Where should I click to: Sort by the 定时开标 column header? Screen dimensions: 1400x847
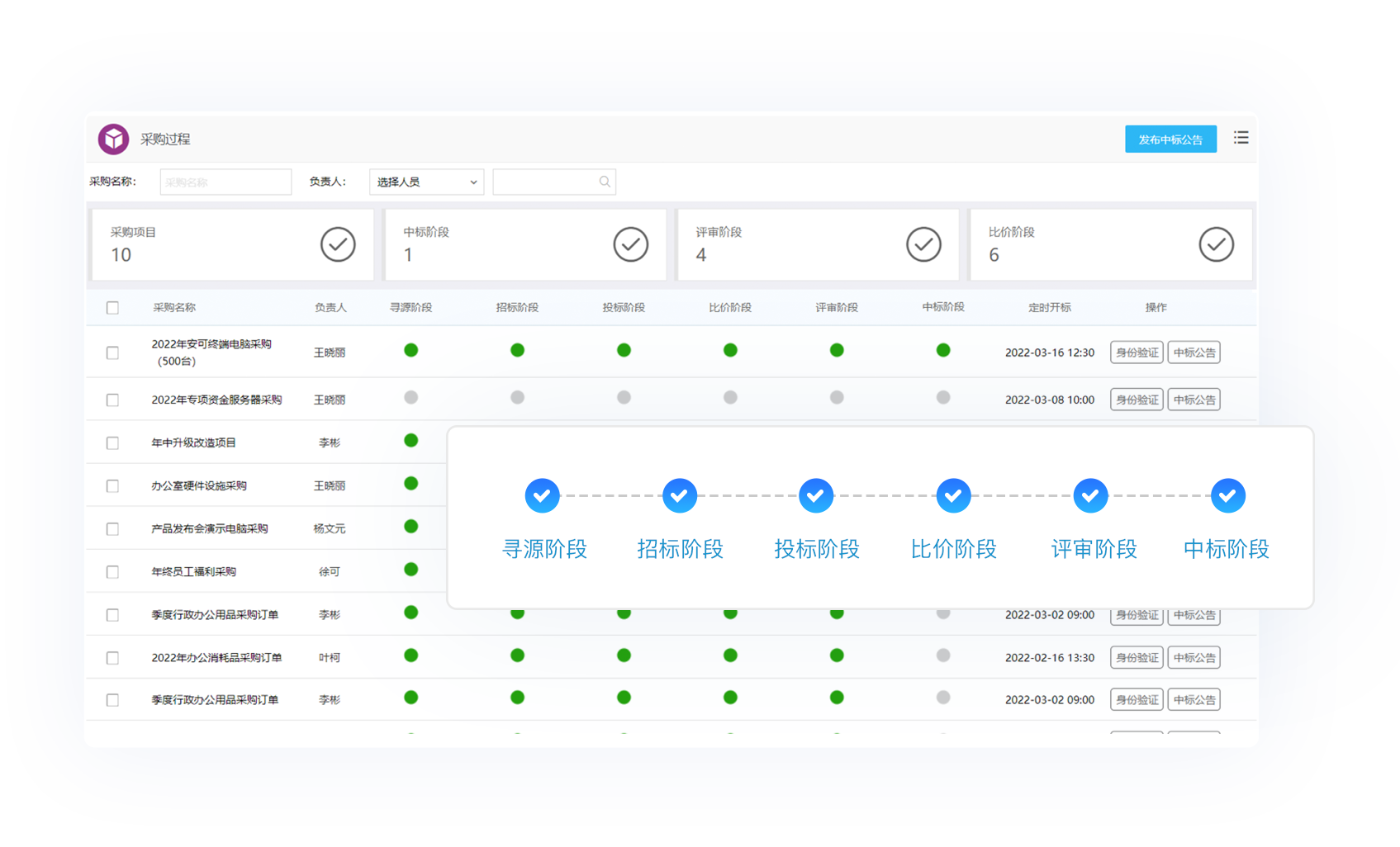[1049, 308]
